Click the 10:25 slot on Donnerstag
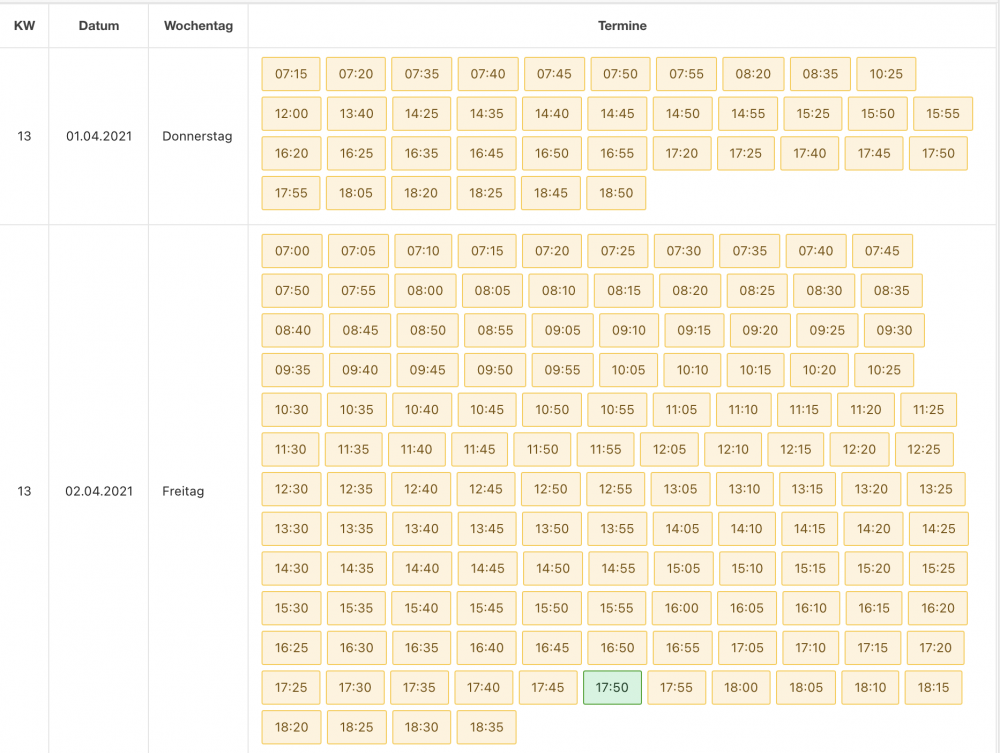This screenshot has height=753, width=1000. click(x=886, y=74)
